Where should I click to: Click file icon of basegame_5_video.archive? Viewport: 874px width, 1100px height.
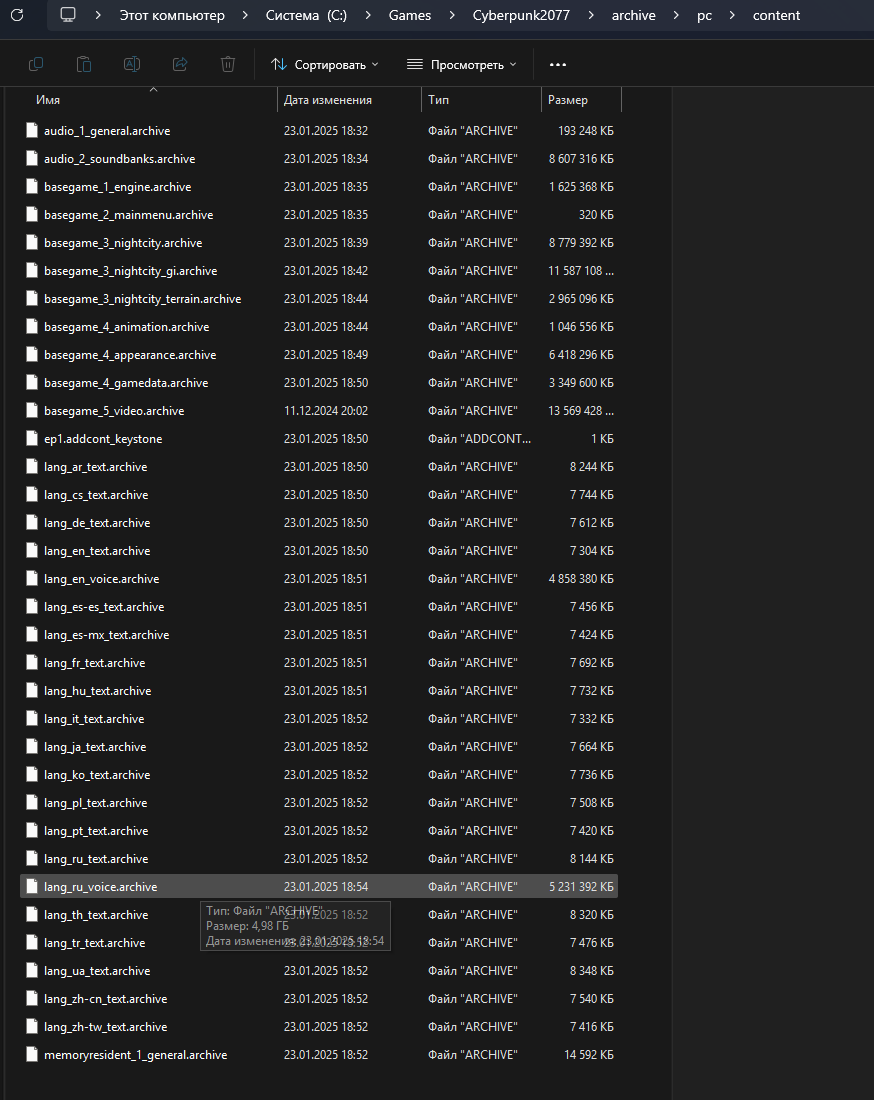32,410
